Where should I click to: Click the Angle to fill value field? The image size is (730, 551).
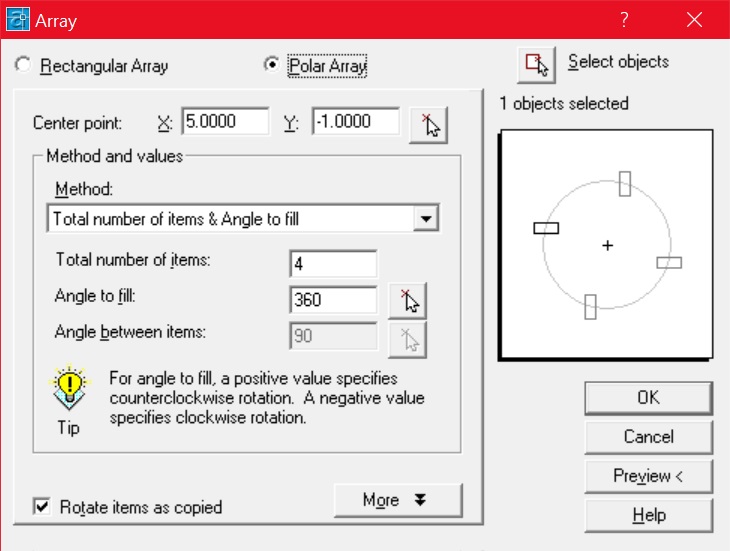[x=333, y=299]
